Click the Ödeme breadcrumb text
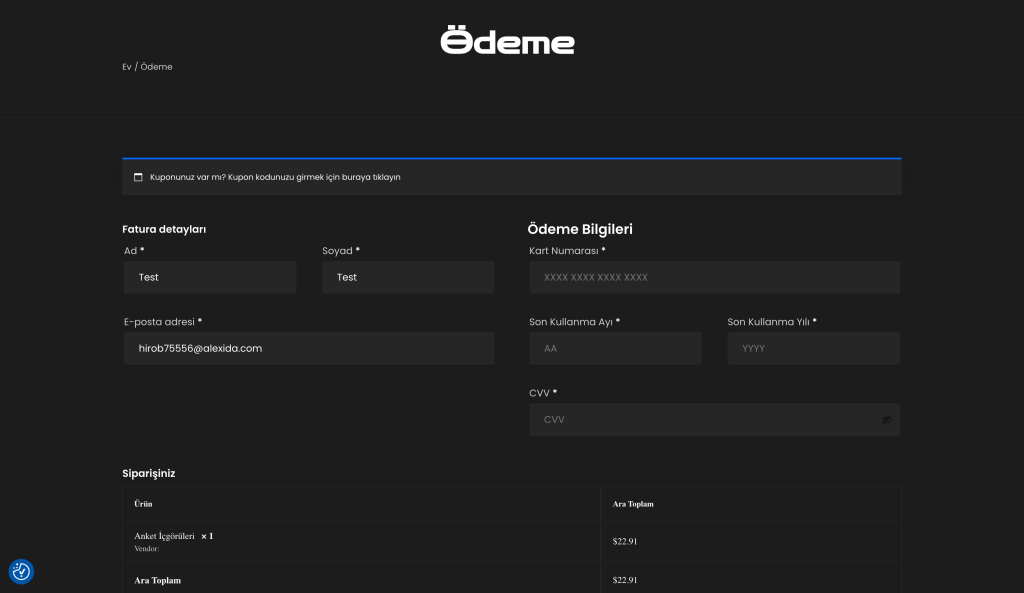 pyautogui.click(x=156, y=67)
